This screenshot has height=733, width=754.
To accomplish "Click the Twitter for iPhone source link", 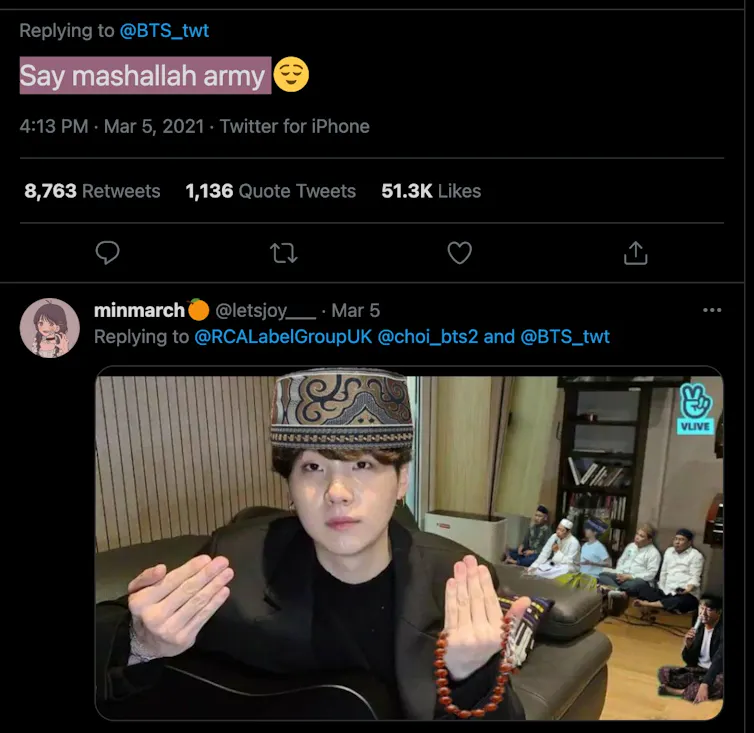I will [x=294, y=126].
